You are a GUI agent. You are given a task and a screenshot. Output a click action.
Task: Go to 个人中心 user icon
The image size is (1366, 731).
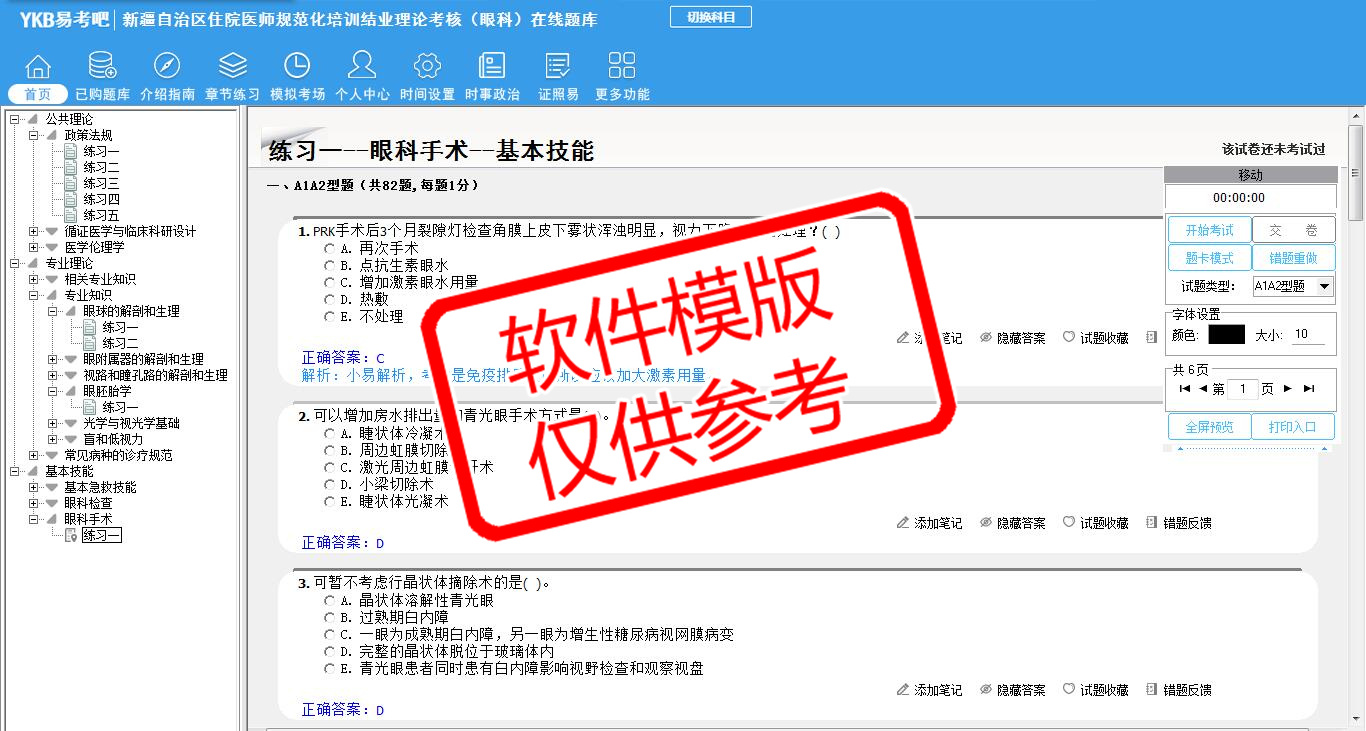pyautogui.click(x=362, y=66)
